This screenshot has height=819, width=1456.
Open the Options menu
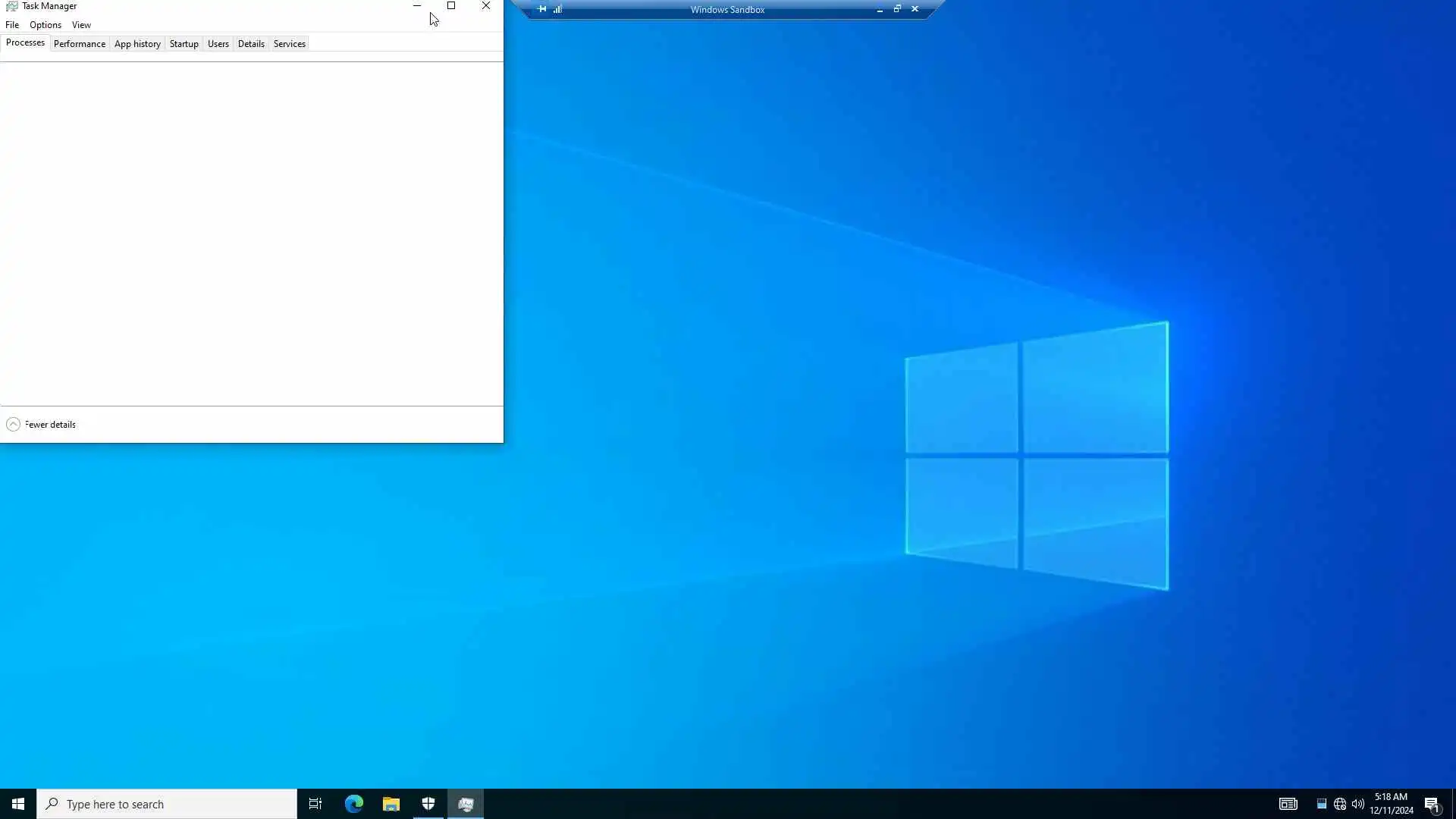tap(45, 25)
